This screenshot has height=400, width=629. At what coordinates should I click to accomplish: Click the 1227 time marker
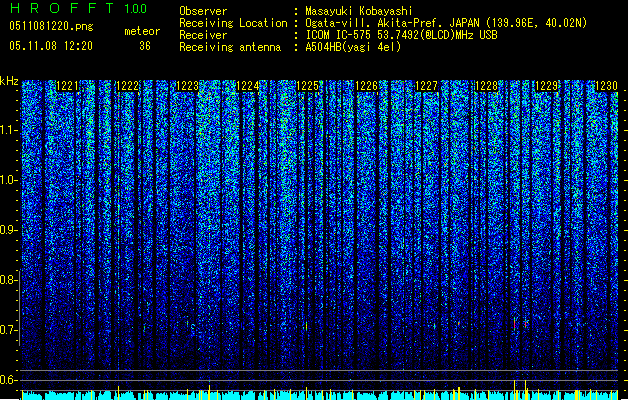click(427, 86)
